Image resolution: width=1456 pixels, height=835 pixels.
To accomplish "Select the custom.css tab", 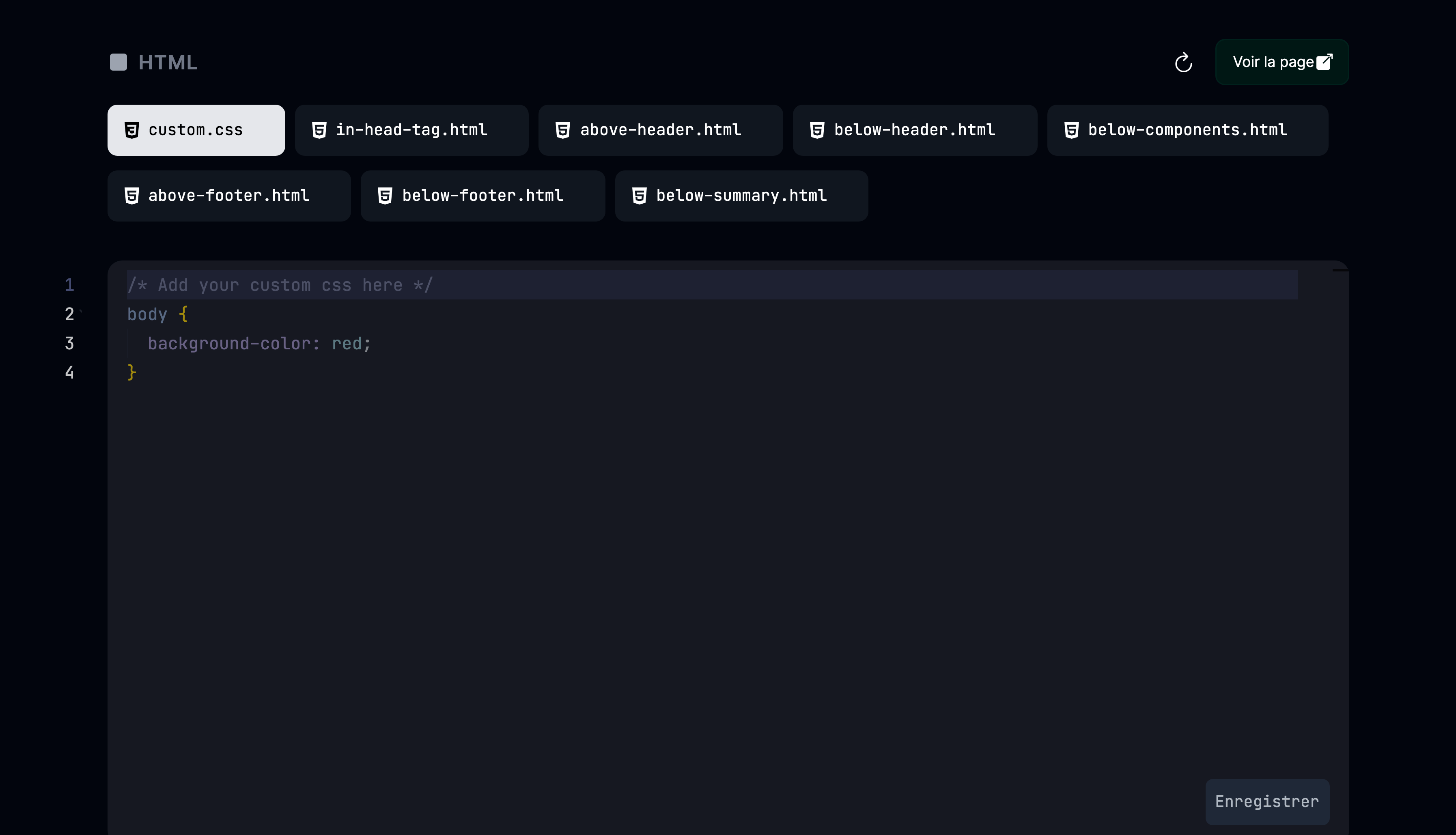I will click(x=196, y=129).
